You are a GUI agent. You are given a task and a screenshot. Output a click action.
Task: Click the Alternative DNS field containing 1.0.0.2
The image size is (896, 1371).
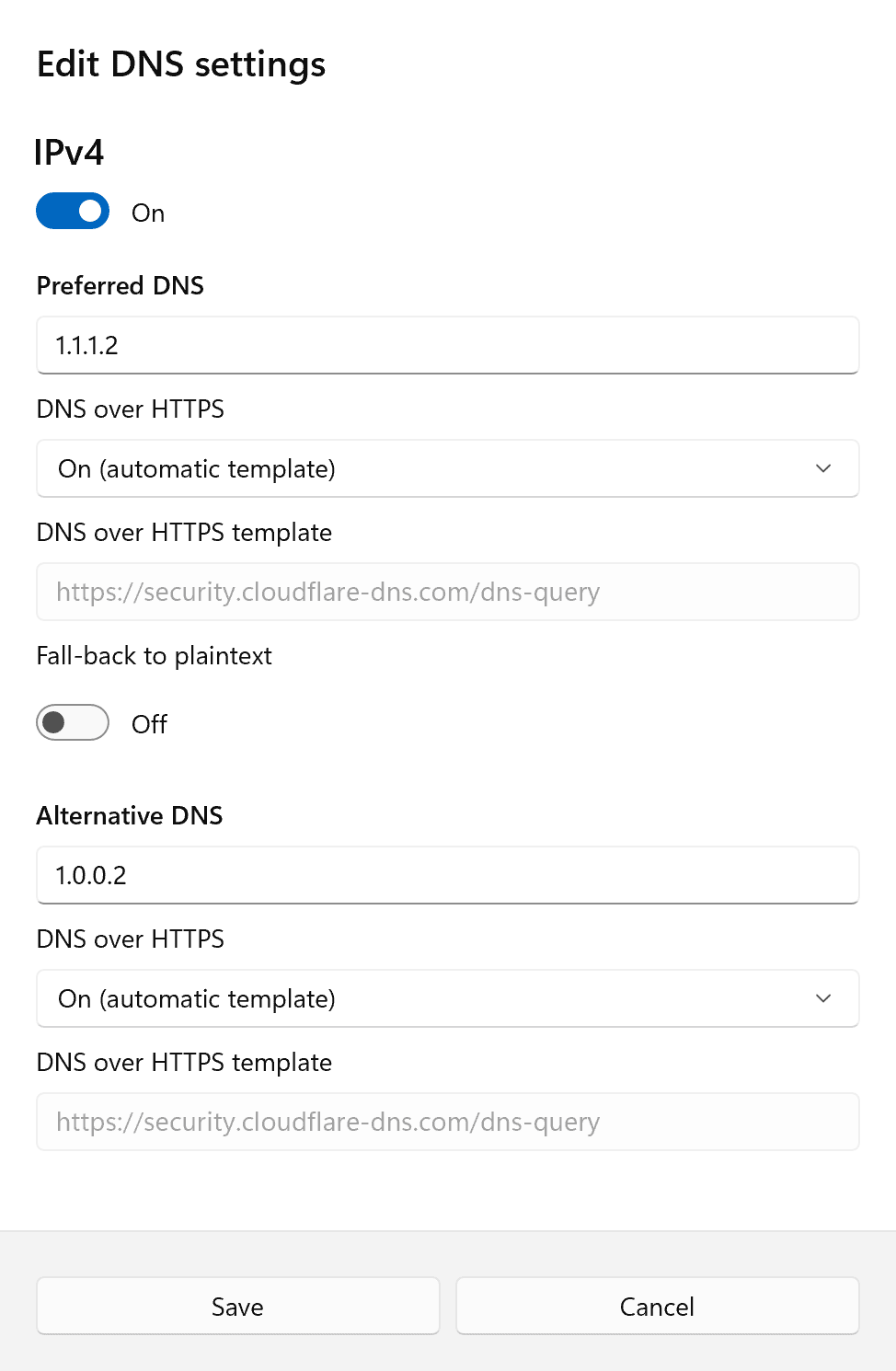tap(447, 876)
